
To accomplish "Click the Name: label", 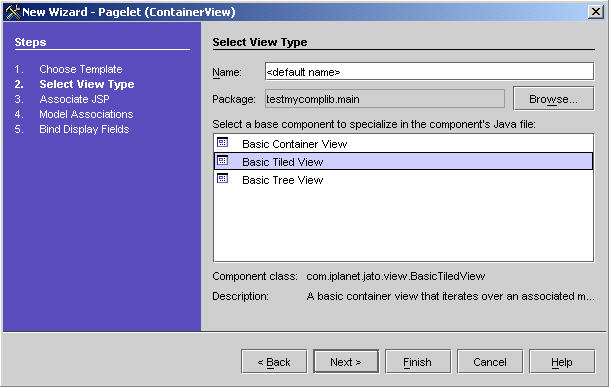I will tap(227, 72).
